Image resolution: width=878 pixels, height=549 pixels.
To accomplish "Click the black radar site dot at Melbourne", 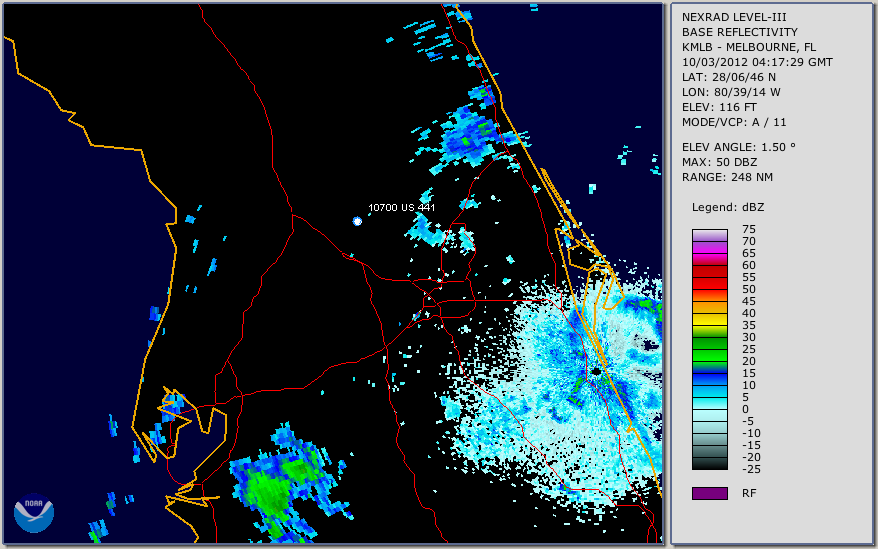I will (x=596, y=371).
